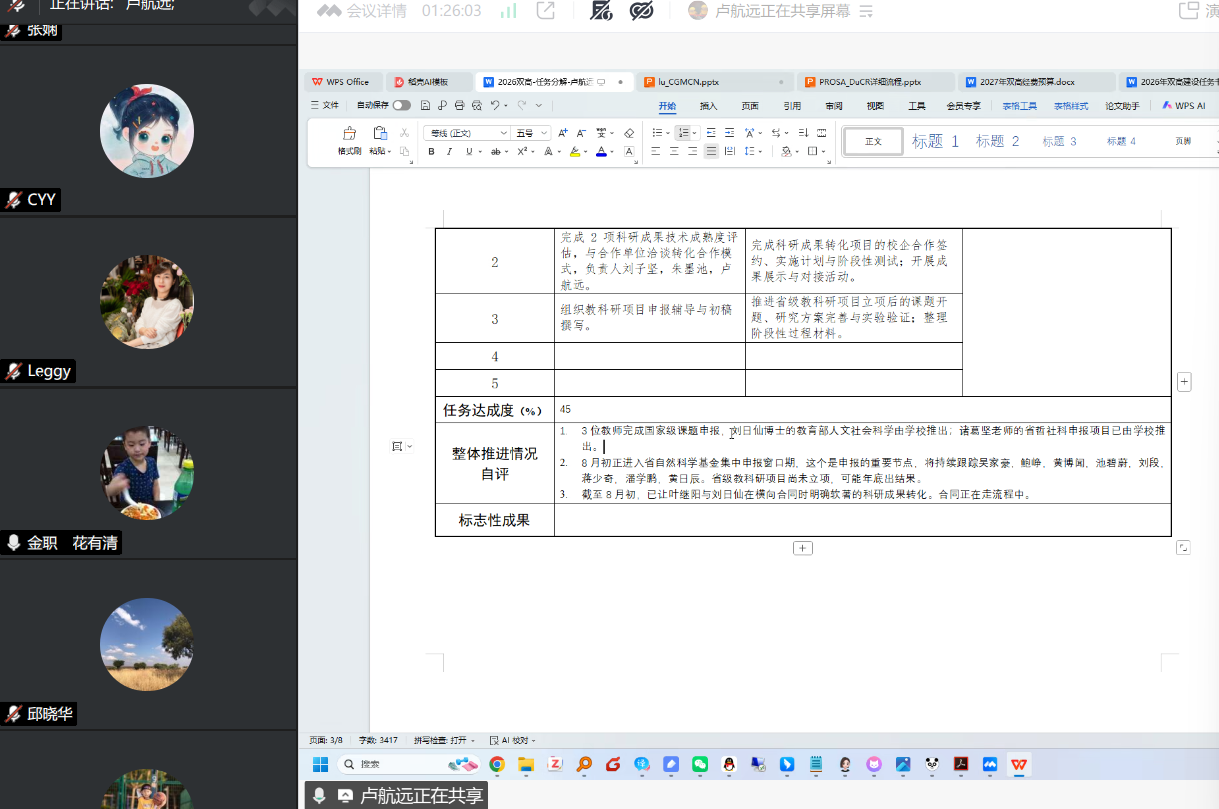Decrease paragraph indent
Screen dimensions: 1219x809
tap(711, 133)
